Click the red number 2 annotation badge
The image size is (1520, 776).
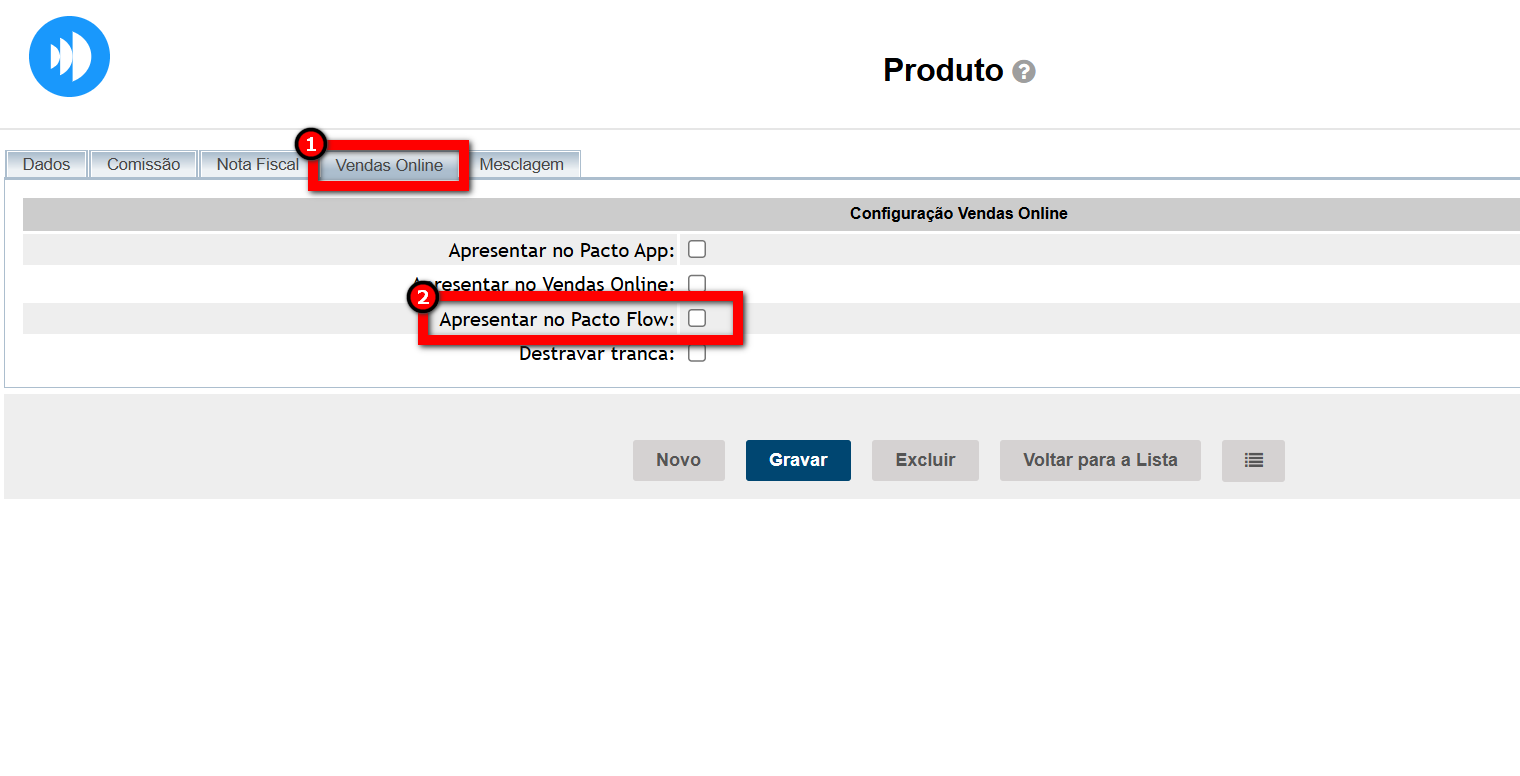click(x=423, y=297)
